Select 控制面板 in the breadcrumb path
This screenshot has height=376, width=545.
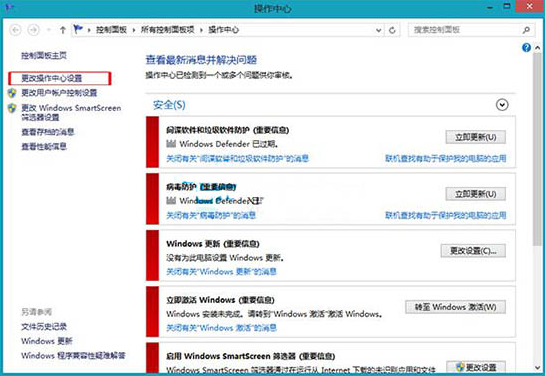click(112, 30)
